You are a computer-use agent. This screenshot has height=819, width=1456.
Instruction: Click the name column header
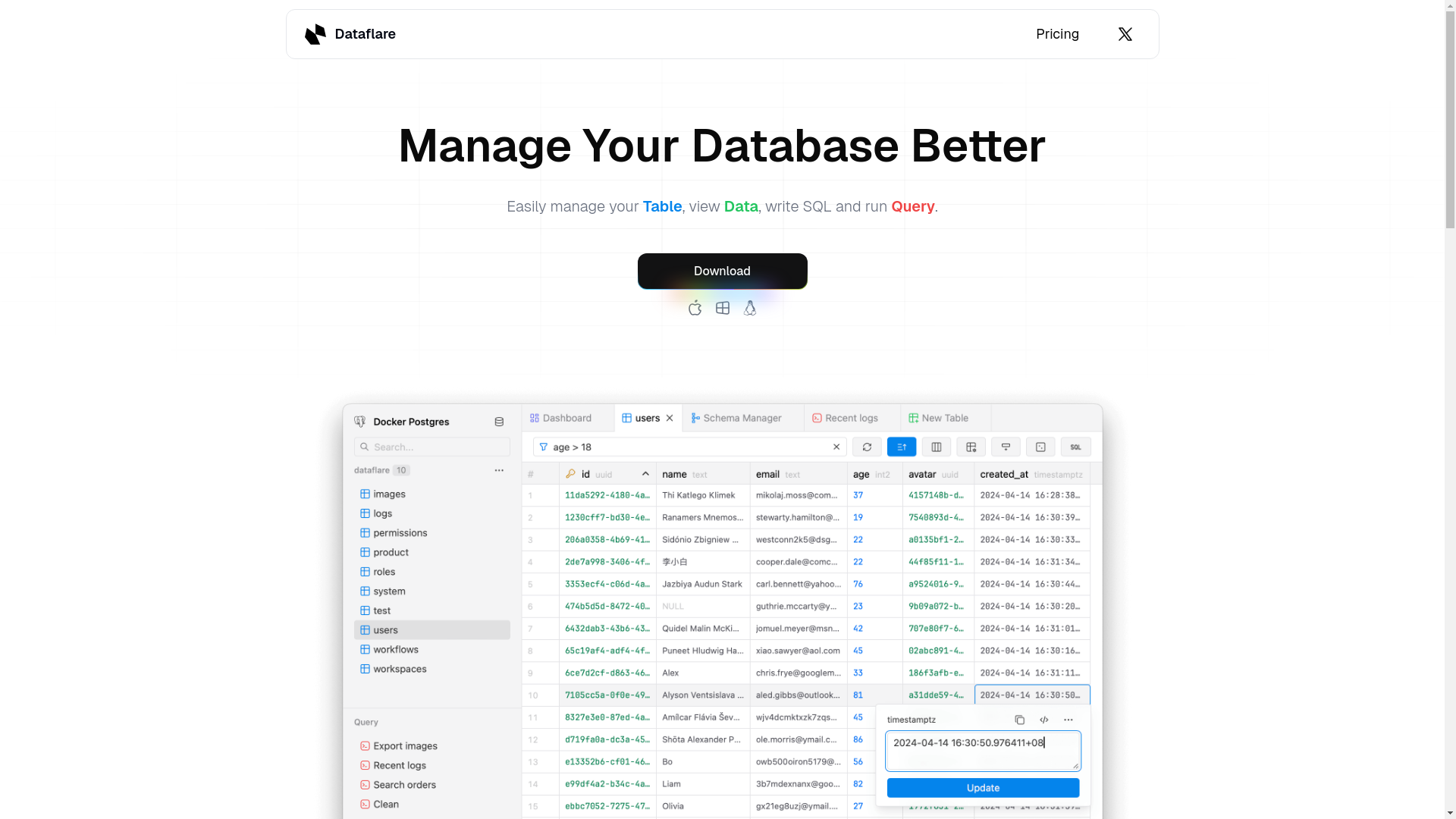pyautogui.click(x=703, y=474)
